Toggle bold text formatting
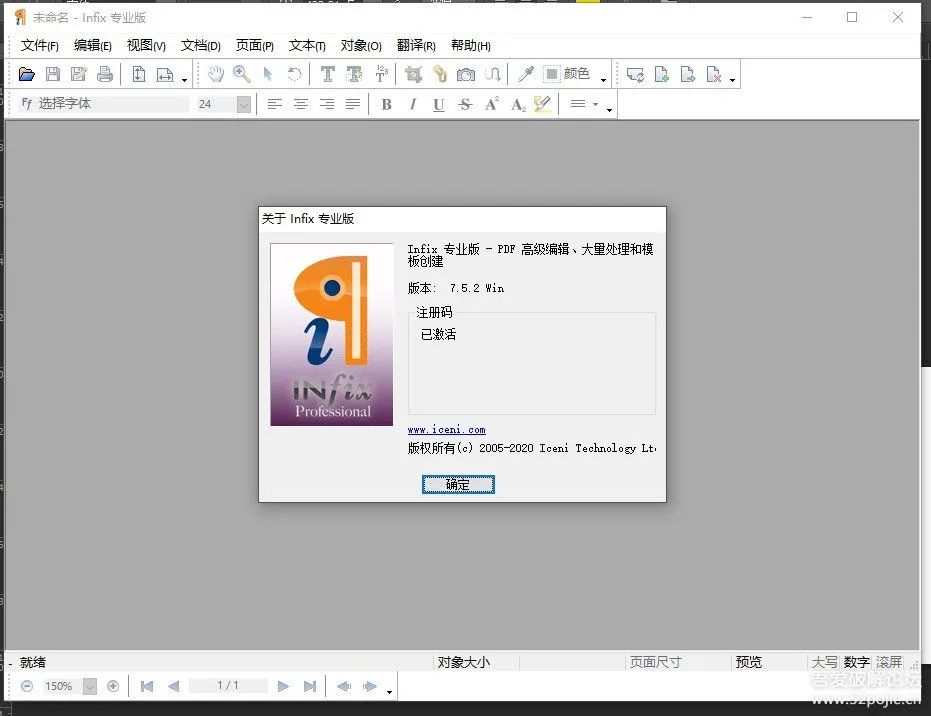 [x=387, y=104]
